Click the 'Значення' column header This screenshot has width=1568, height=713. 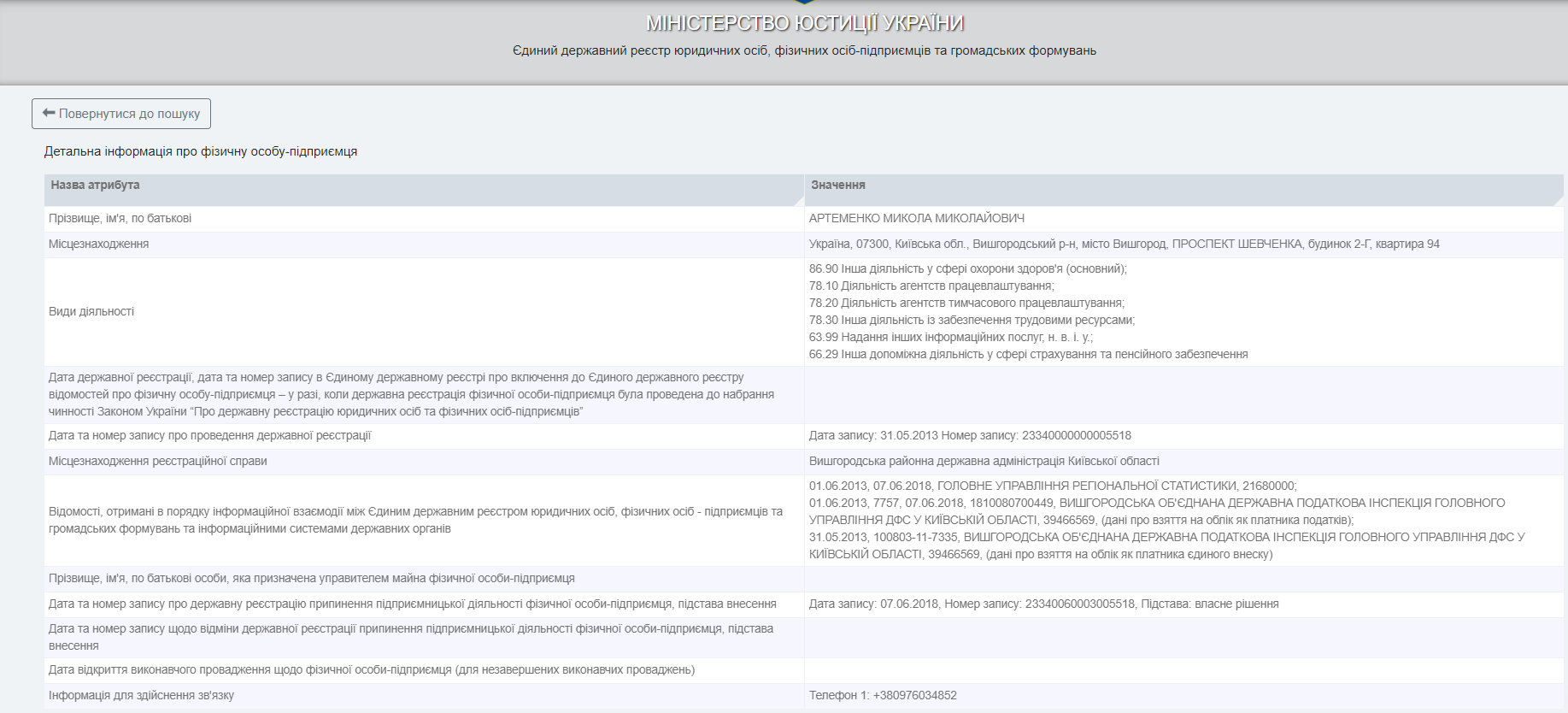(837, 186)
